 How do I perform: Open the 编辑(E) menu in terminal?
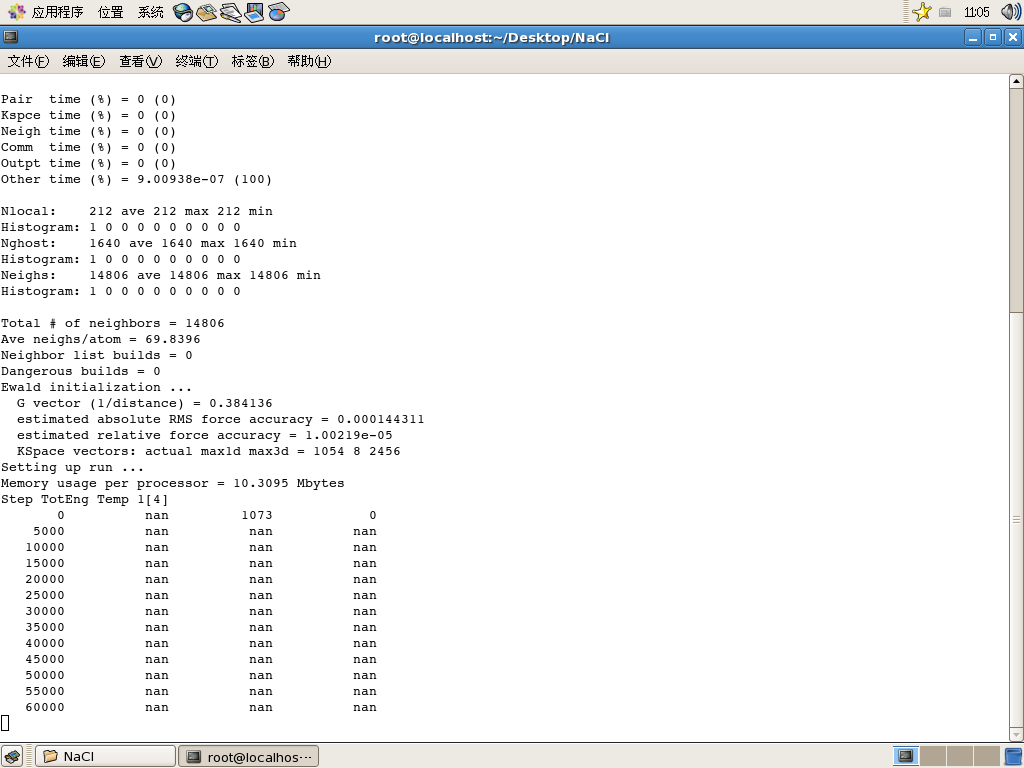pos(84,61)
